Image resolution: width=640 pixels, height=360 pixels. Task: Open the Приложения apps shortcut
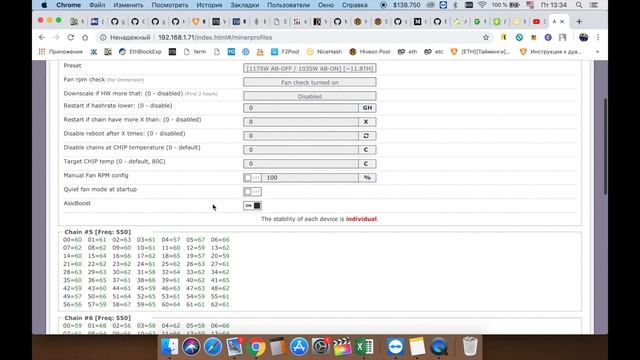point(60,52)
